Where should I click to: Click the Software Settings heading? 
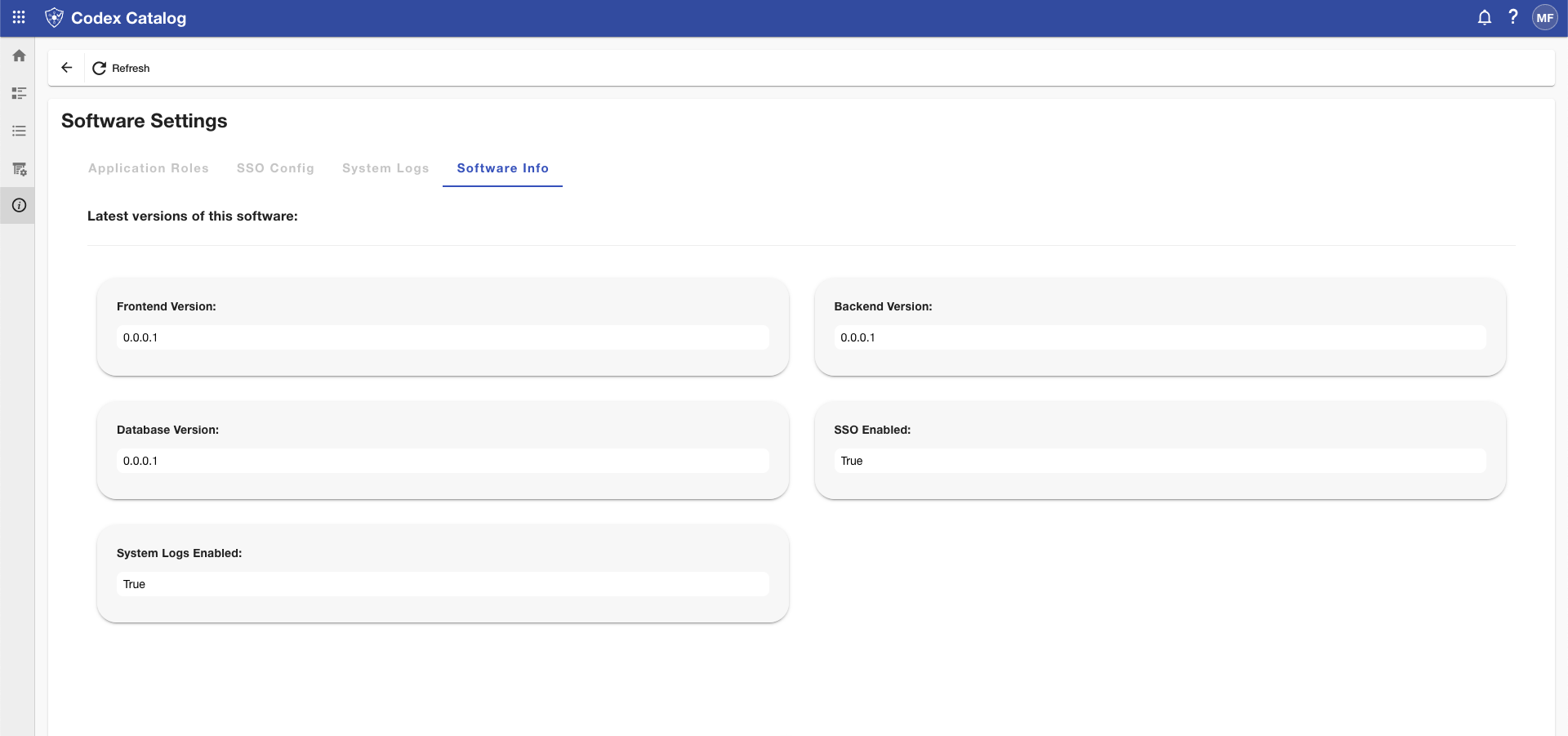pos(145,121)
